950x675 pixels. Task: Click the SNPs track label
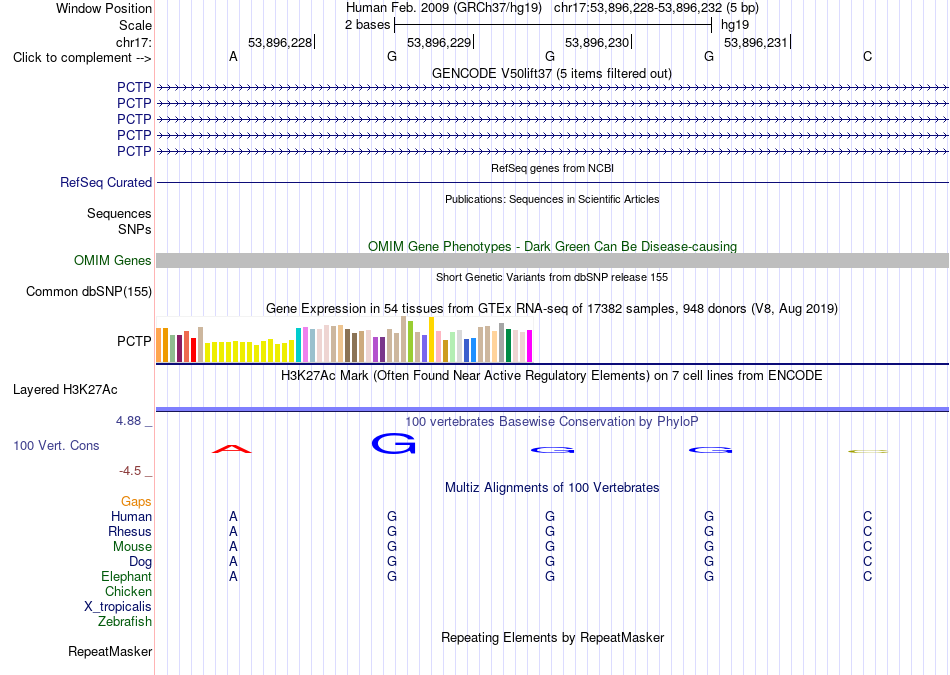(135, 230)
